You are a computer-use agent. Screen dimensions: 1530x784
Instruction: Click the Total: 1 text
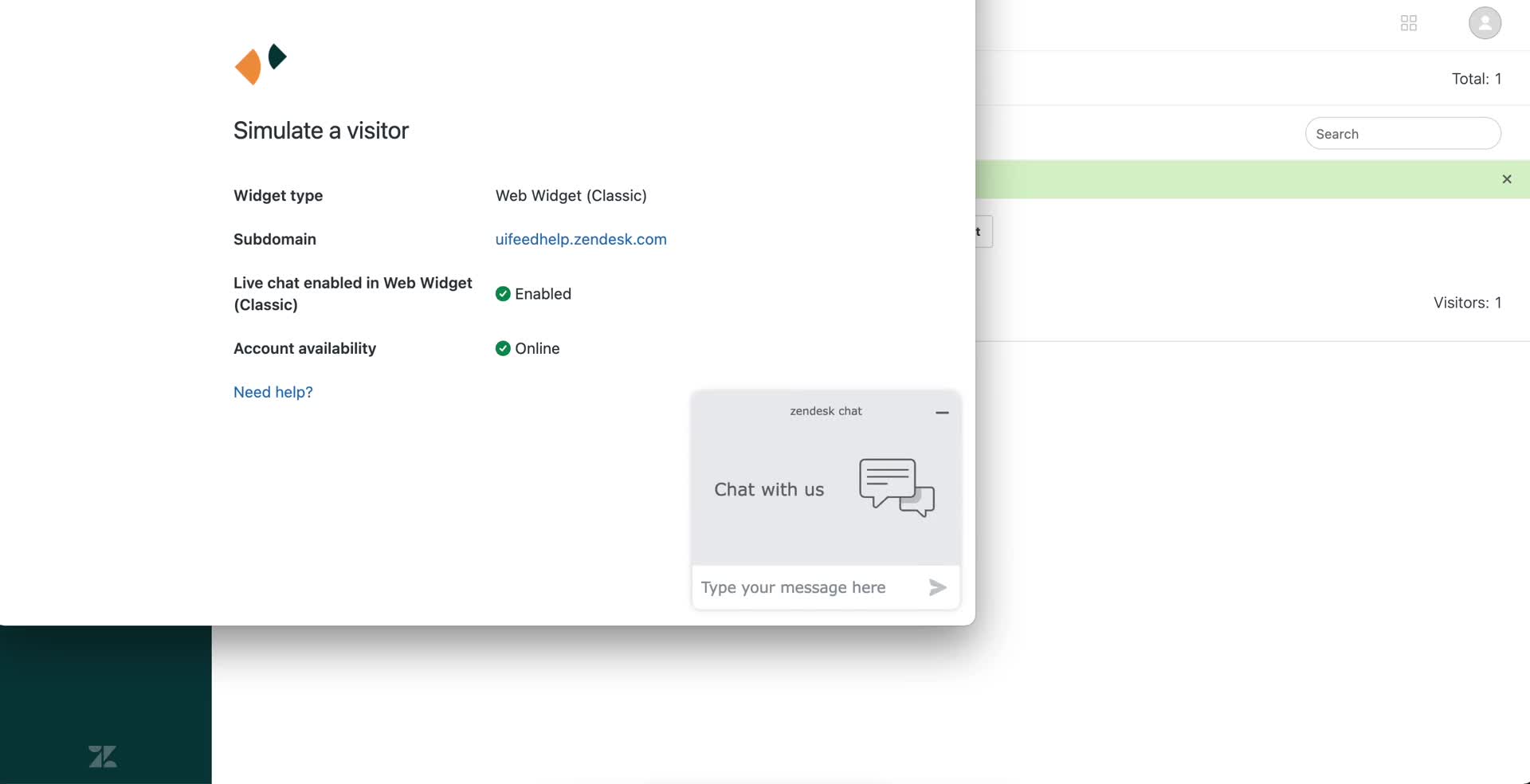point(1477,79)
